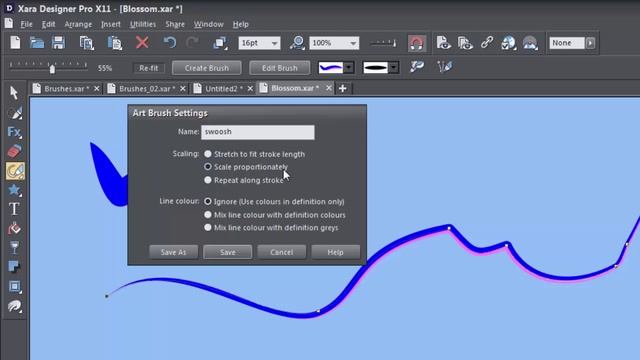Choose Stretch to fit stroke length

click(x=208, y=154)
